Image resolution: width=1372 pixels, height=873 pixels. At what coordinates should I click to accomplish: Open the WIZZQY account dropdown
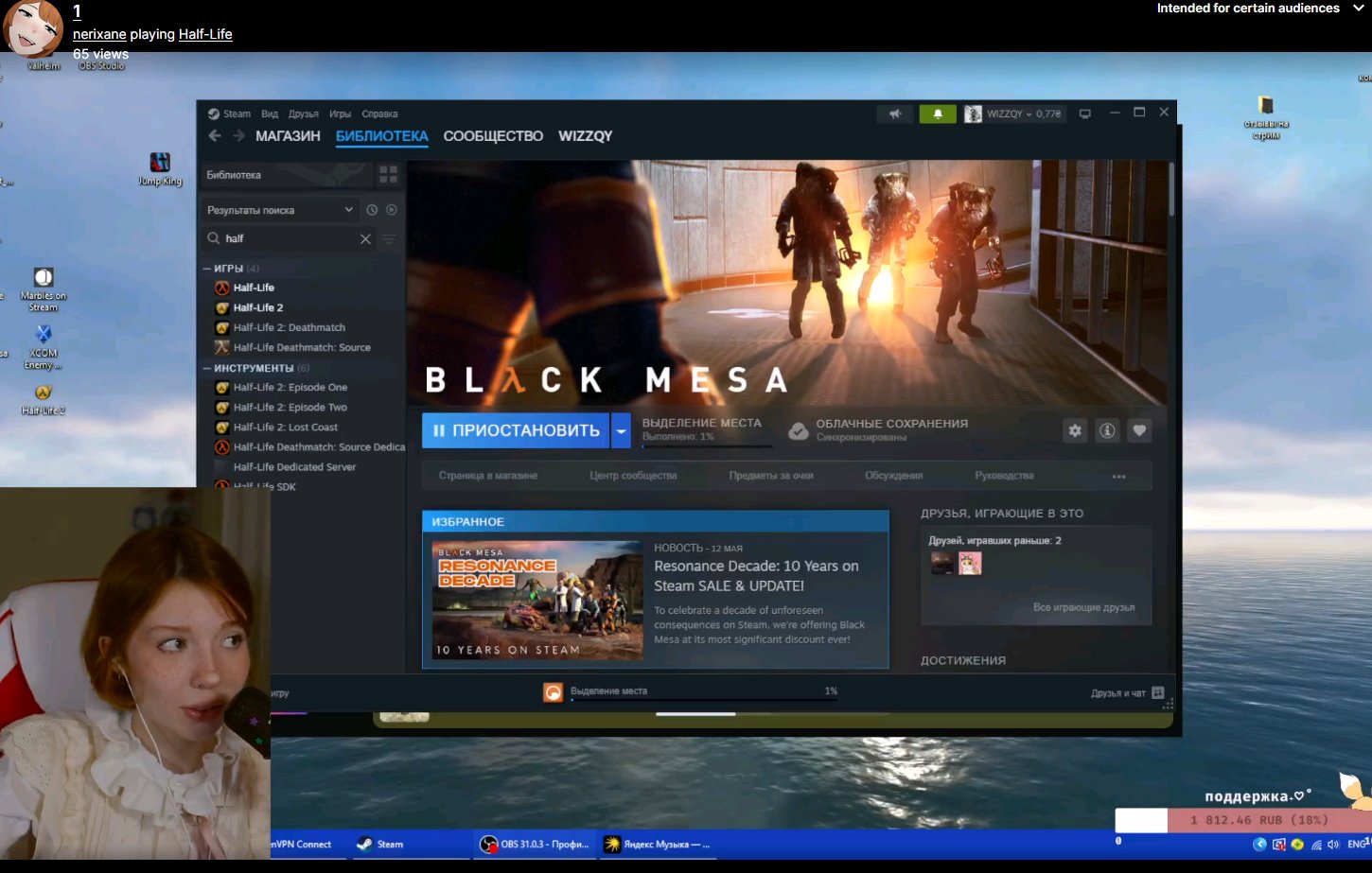pos(1025,113)
